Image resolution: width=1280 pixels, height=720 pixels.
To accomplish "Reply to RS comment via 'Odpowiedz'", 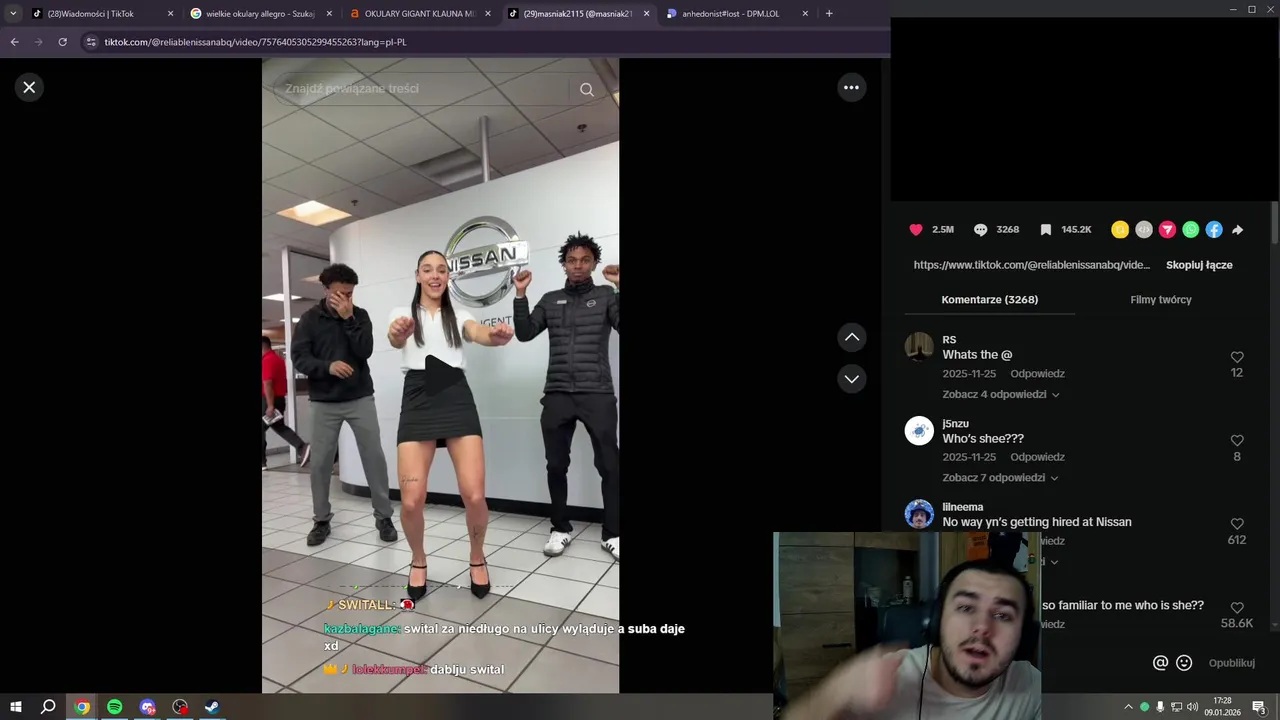I will (x=1037, y=374).
